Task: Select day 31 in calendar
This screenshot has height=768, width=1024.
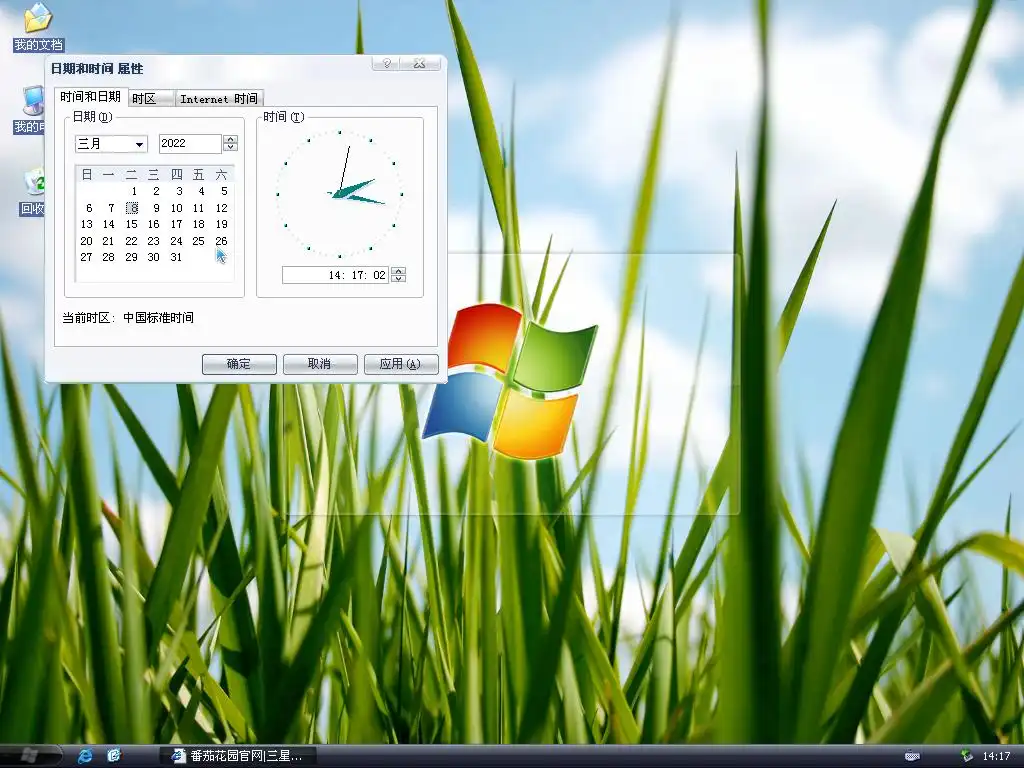Action: [176, 257]
